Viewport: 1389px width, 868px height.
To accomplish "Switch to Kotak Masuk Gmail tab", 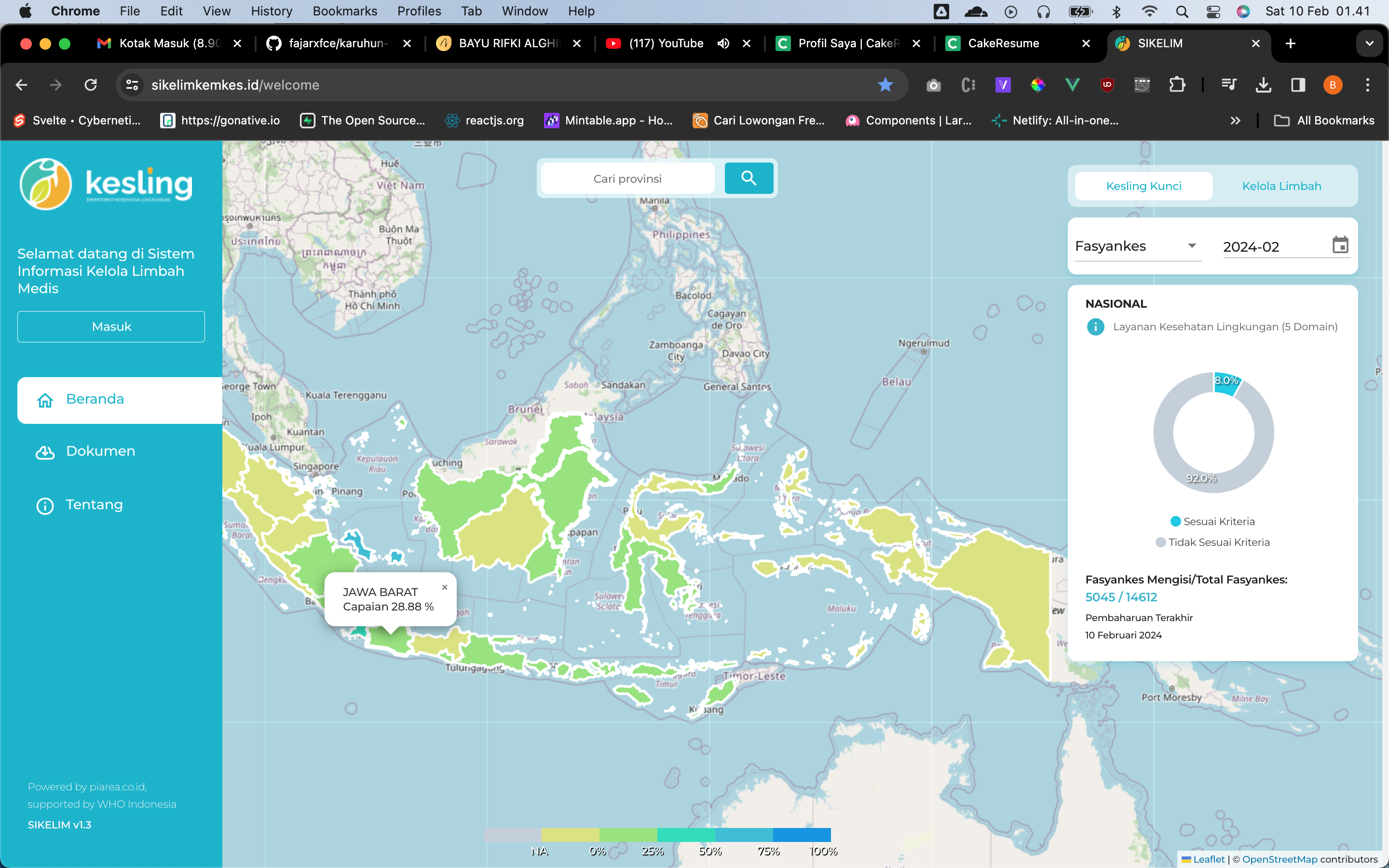I will coord(169,43).
